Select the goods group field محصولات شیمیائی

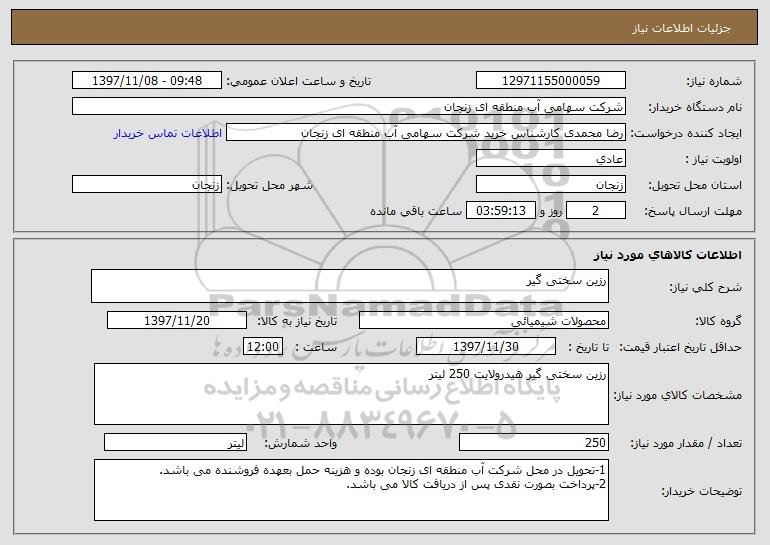(x=484, y=321)
